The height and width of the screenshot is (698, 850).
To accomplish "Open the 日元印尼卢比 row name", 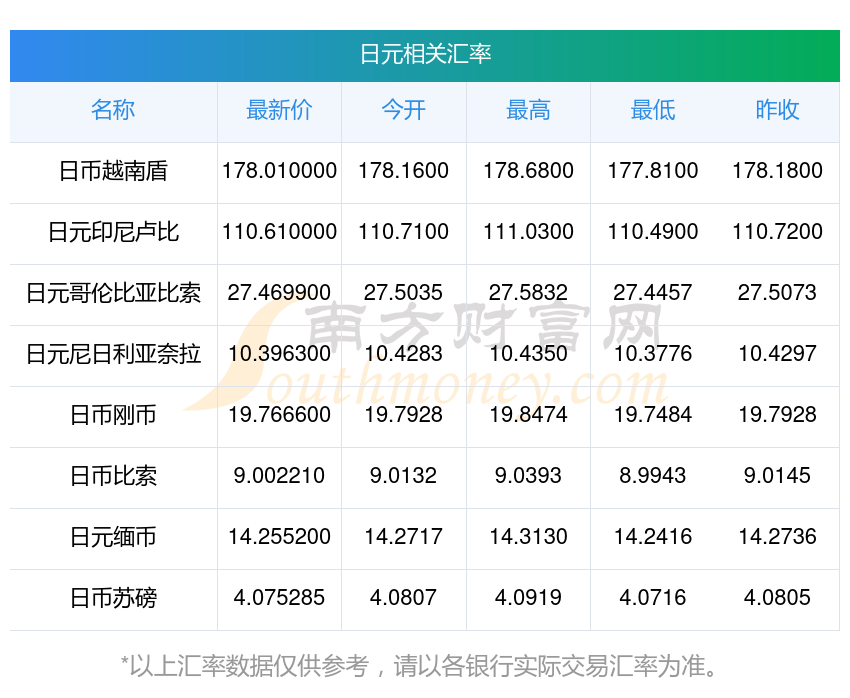I will 113,232.
